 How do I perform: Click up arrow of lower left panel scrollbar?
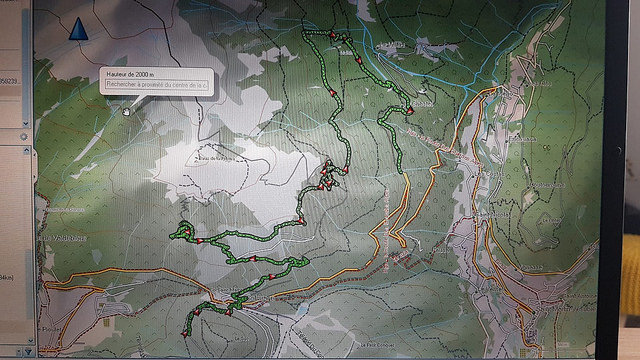coord(26,151)
